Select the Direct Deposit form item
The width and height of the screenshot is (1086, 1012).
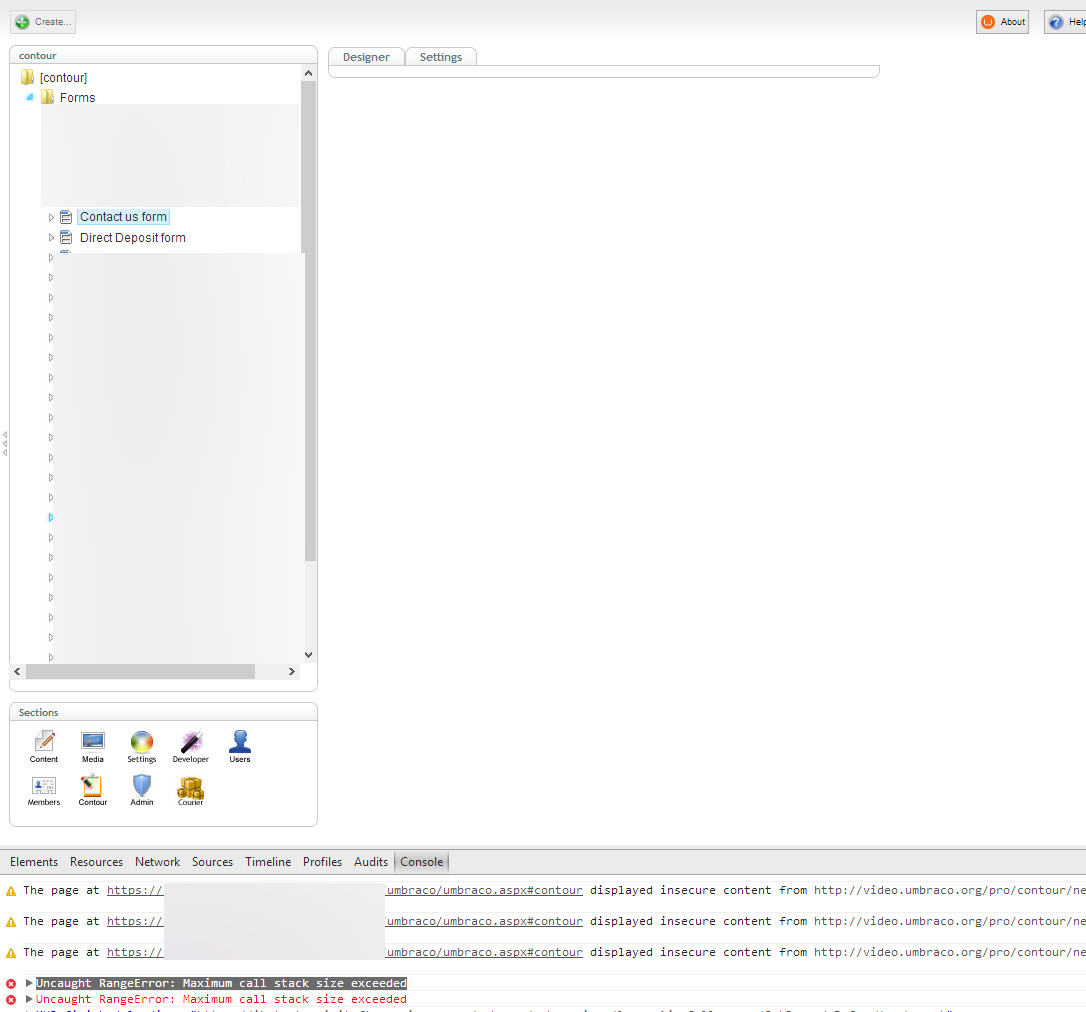click(x=132, y=238)
